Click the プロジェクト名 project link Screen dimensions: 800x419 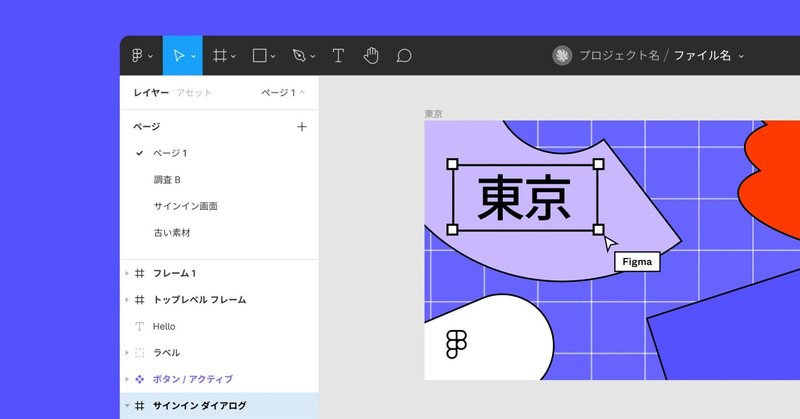[619, 56]
